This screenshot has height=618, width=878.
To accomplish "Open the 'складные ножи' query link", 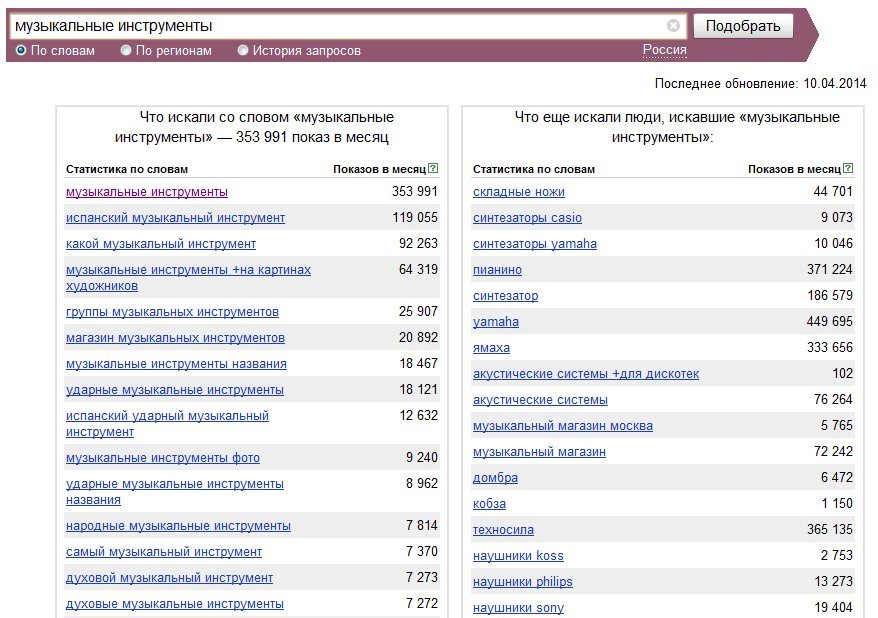I will pyautogui.click(x=519, y=192).
